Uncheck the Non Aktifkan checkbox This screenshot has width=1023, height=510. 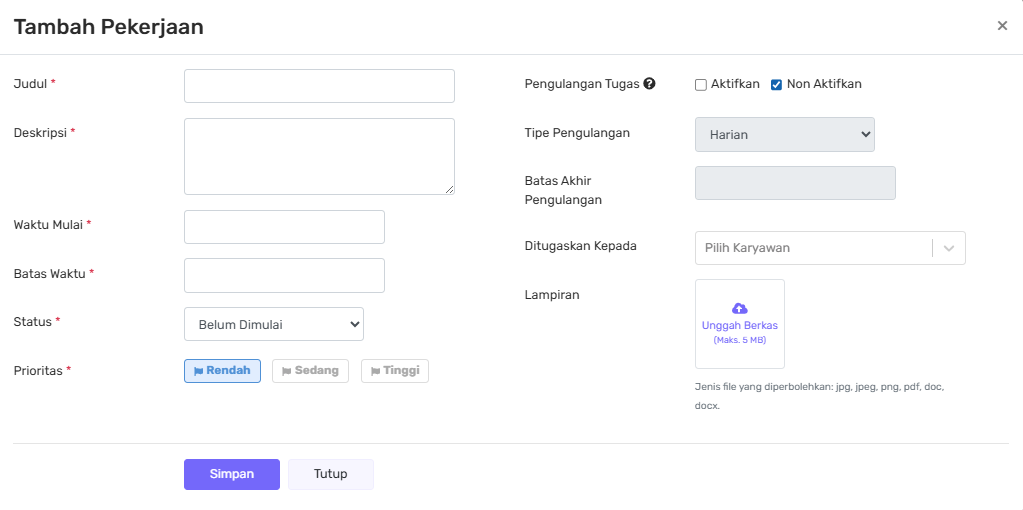776,85
